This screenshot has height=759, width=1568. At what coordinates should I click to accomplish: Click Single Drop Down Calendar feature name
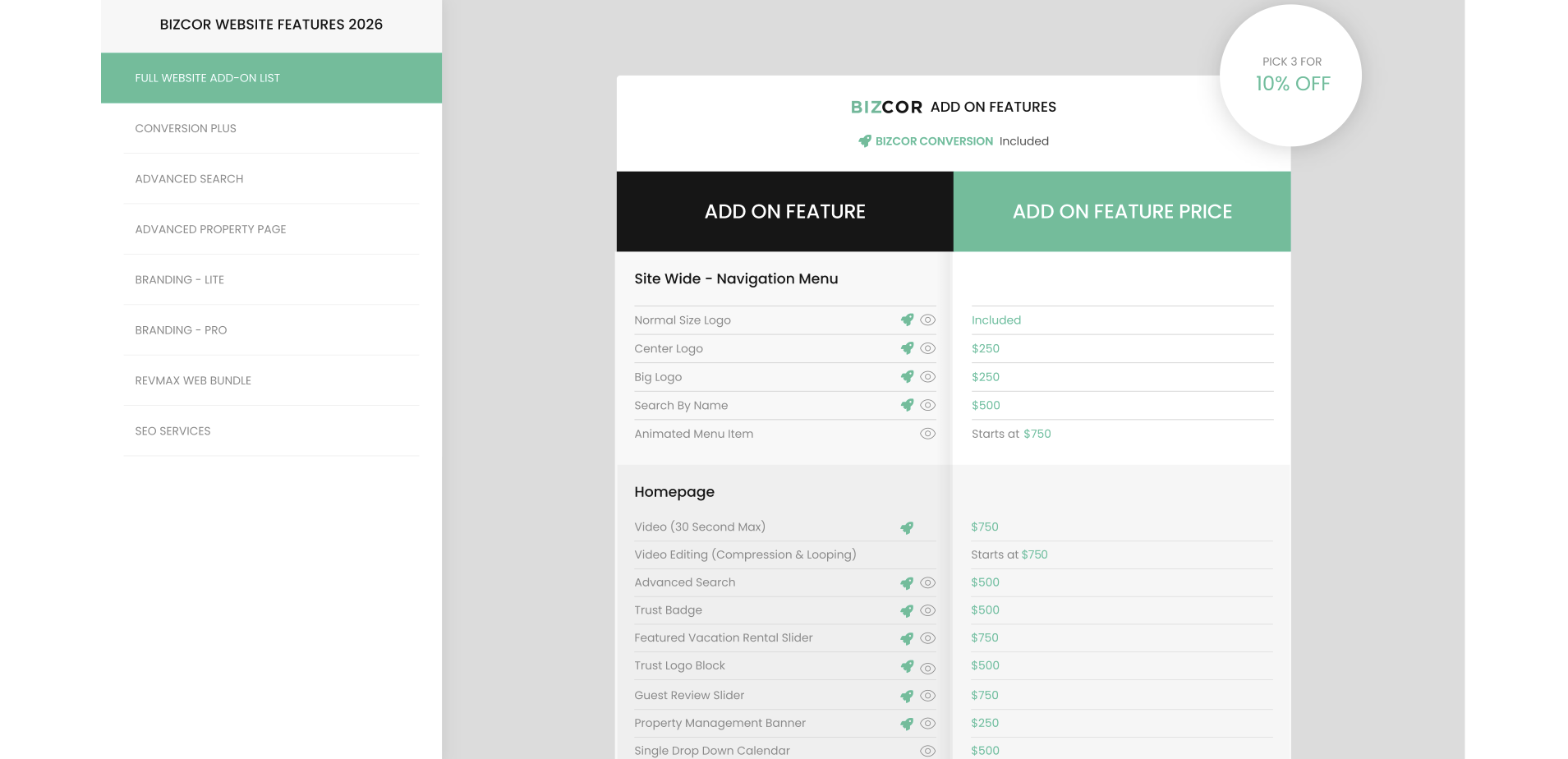[712, 751]
